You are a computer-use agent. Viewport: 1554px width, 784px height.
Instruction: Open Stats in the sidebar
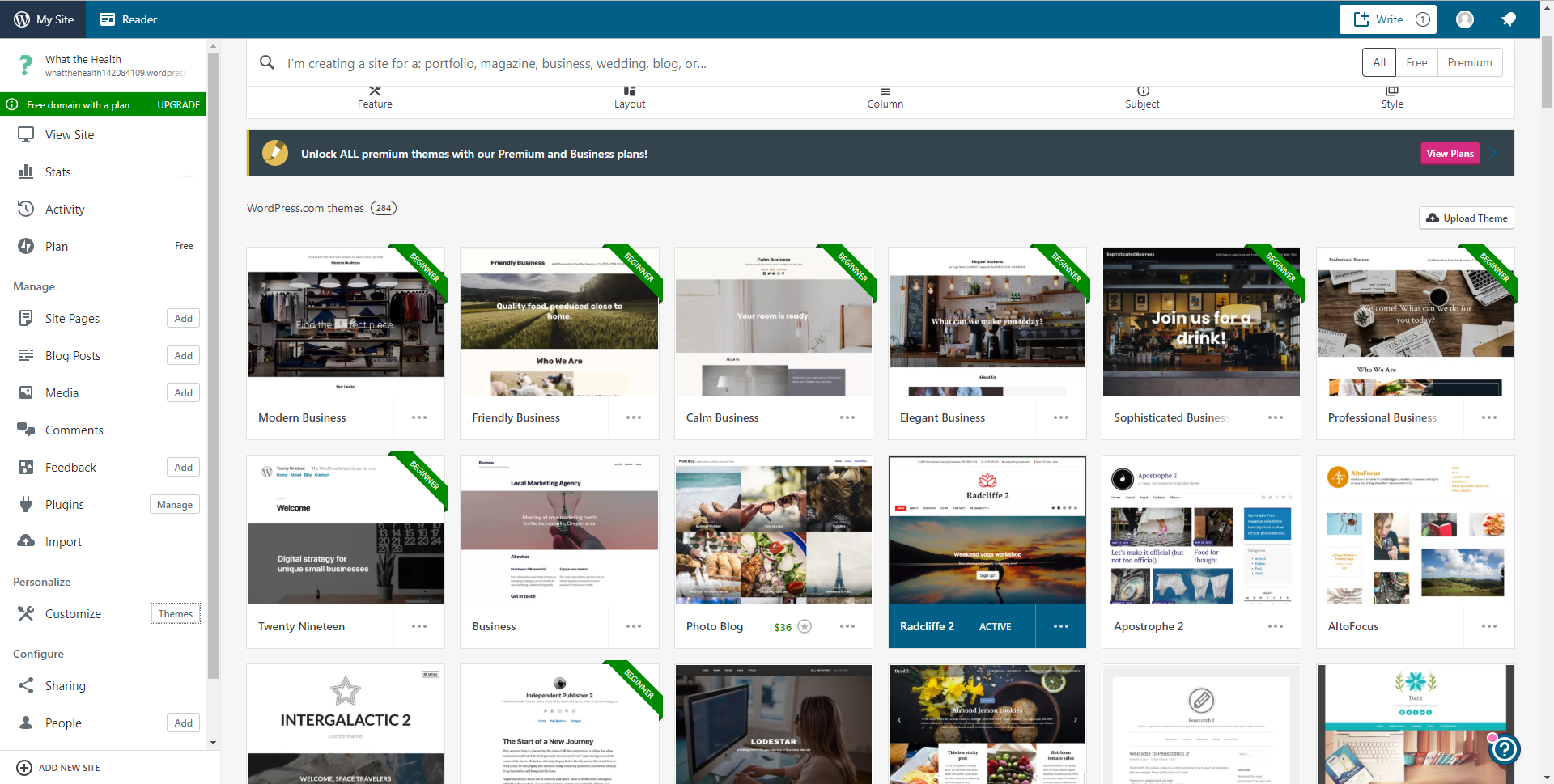(x=104, y=172)
